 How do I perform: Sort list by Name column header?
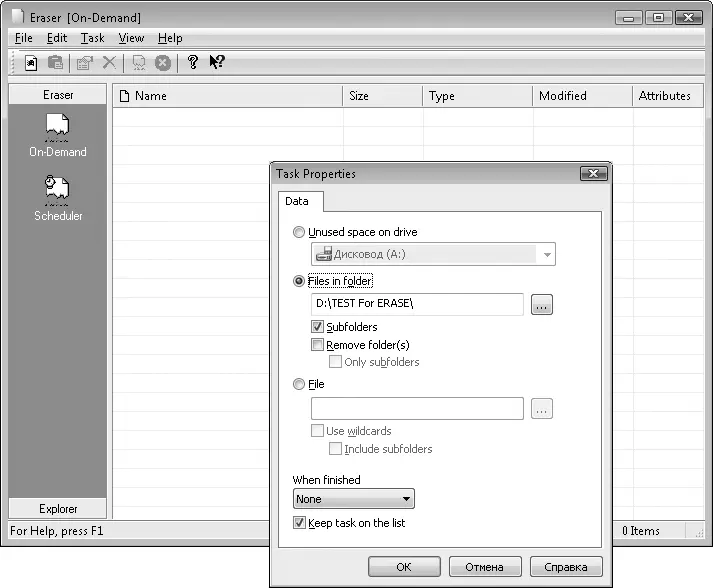pyautogui.click(x=227, y=96)
